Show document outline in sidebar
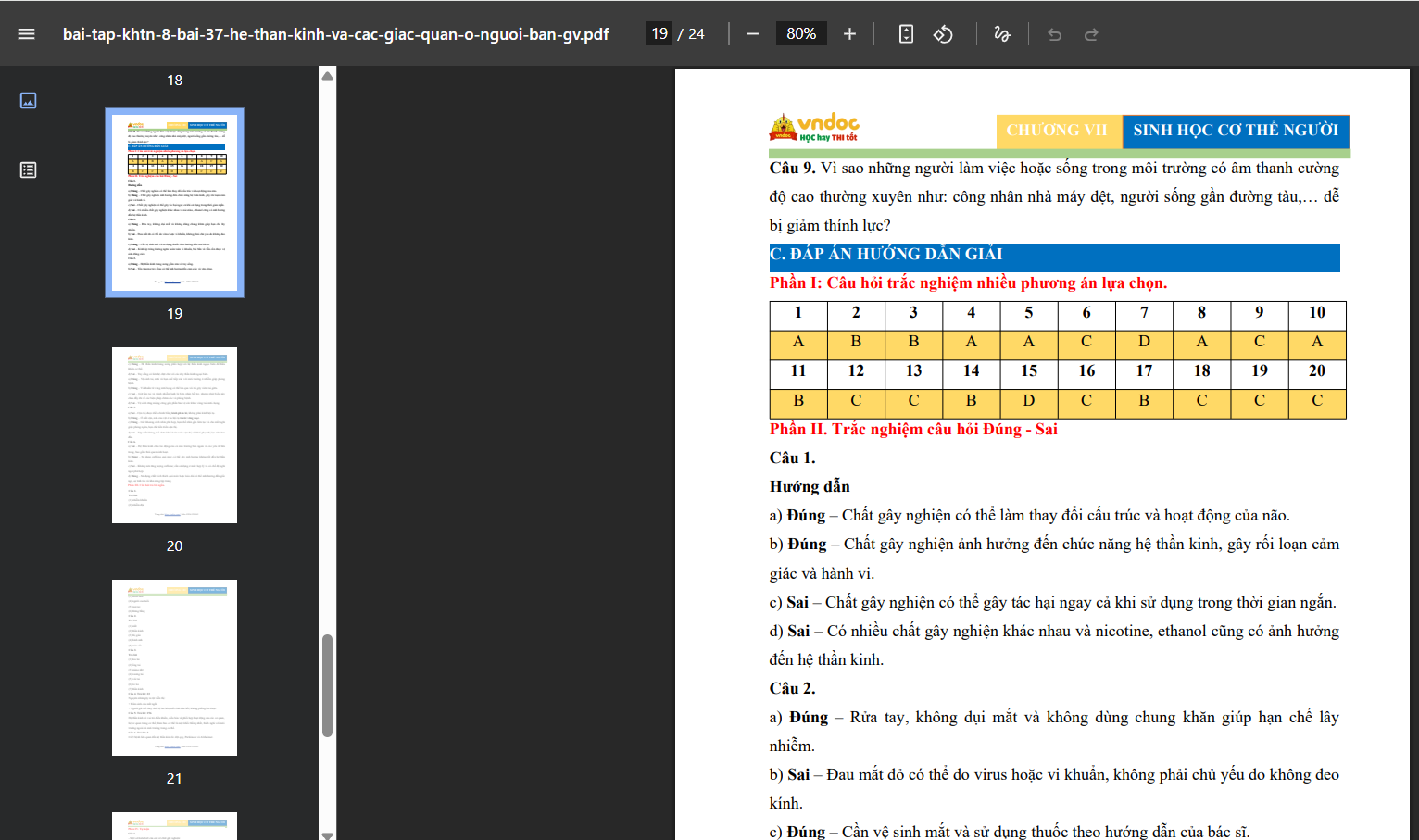This screenshot has width=1419, height=840. 28,169
